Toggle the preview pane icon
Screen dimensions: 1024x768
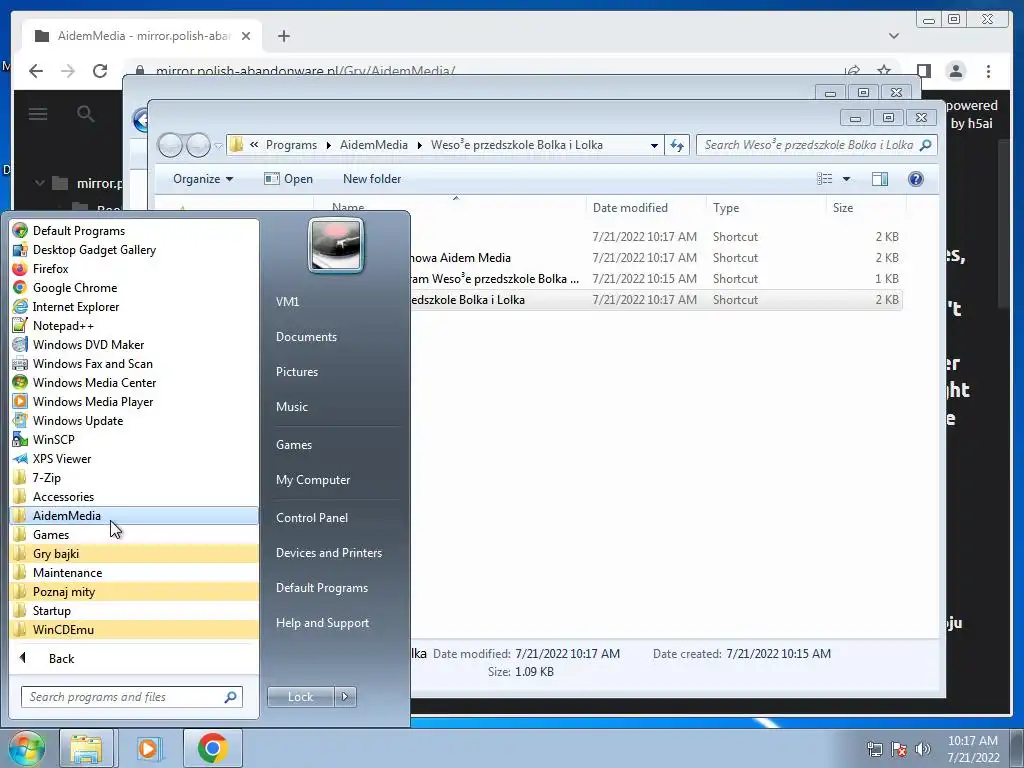point(880,179)
